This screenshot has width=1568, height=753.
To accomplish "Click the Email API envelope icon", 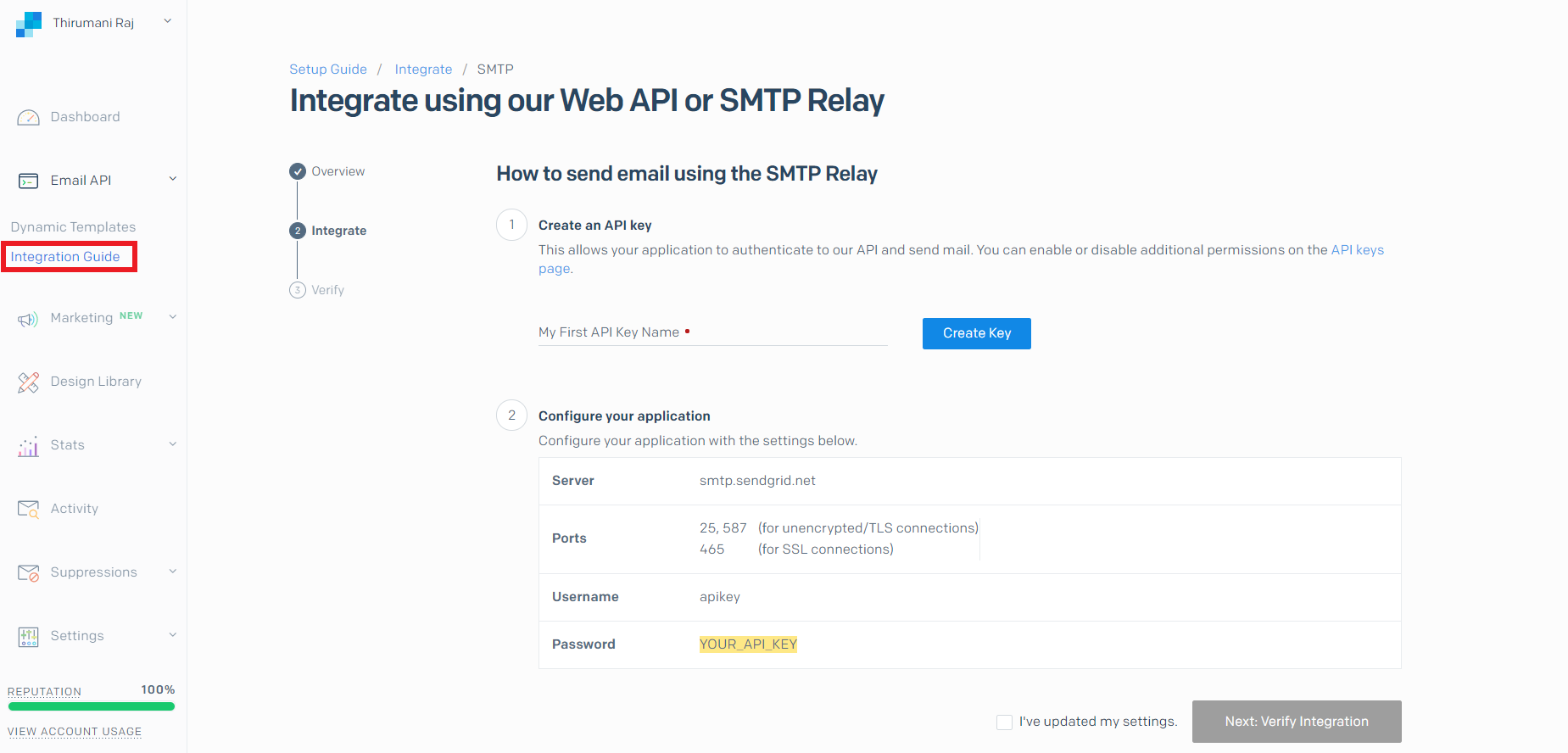I will 28,181.
